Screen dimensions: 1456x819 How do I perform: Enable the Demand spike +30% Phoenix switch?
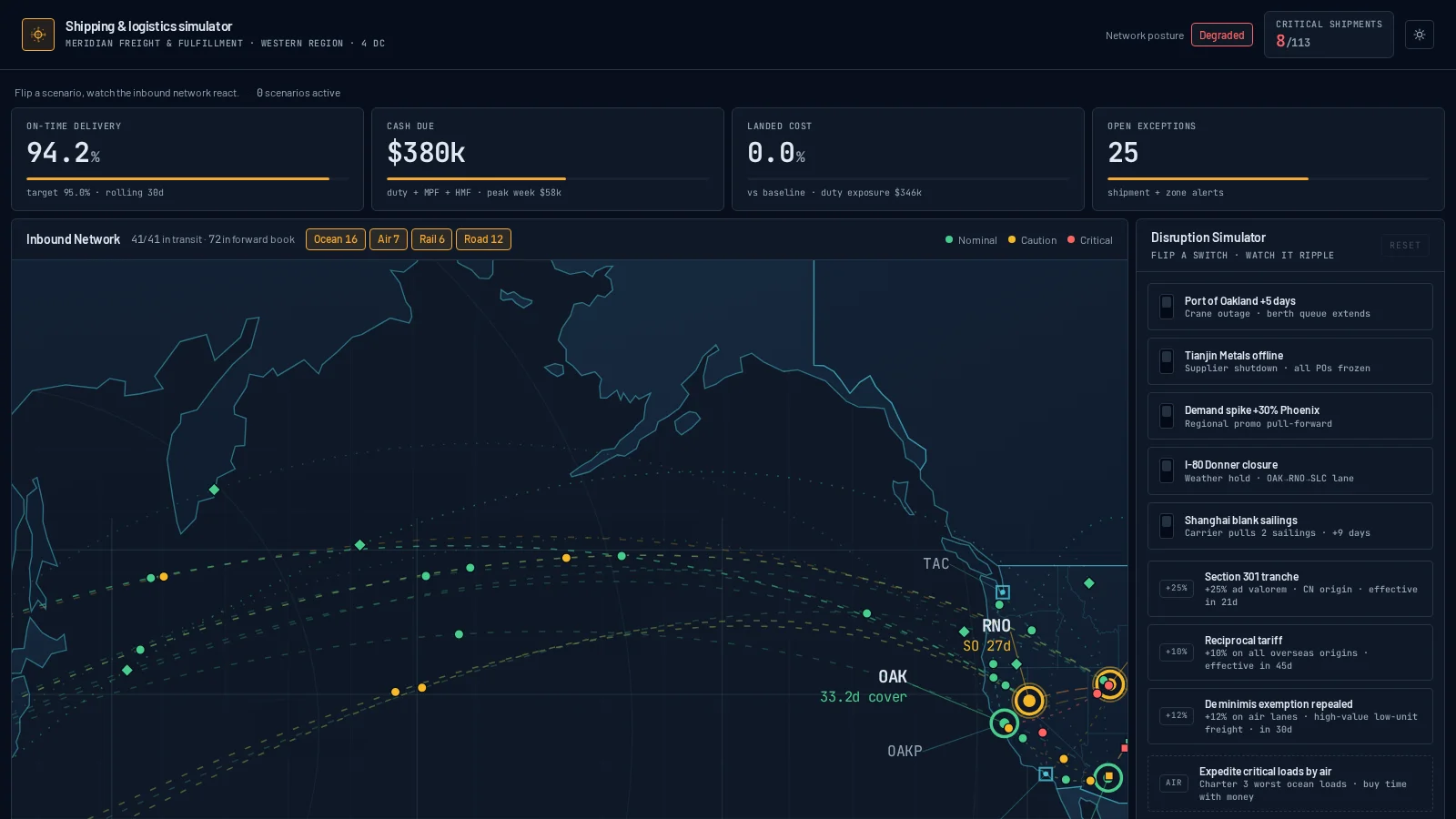1167,416
